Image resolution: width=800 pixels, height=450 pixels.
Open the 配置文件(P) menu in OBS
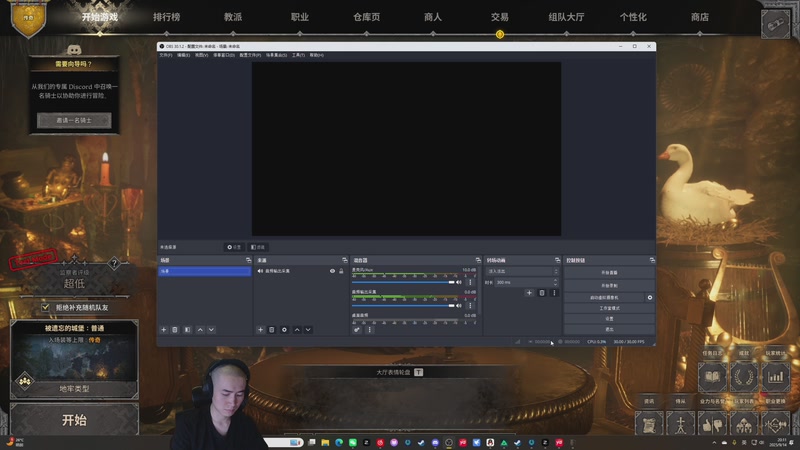click(x=251, y=55)
